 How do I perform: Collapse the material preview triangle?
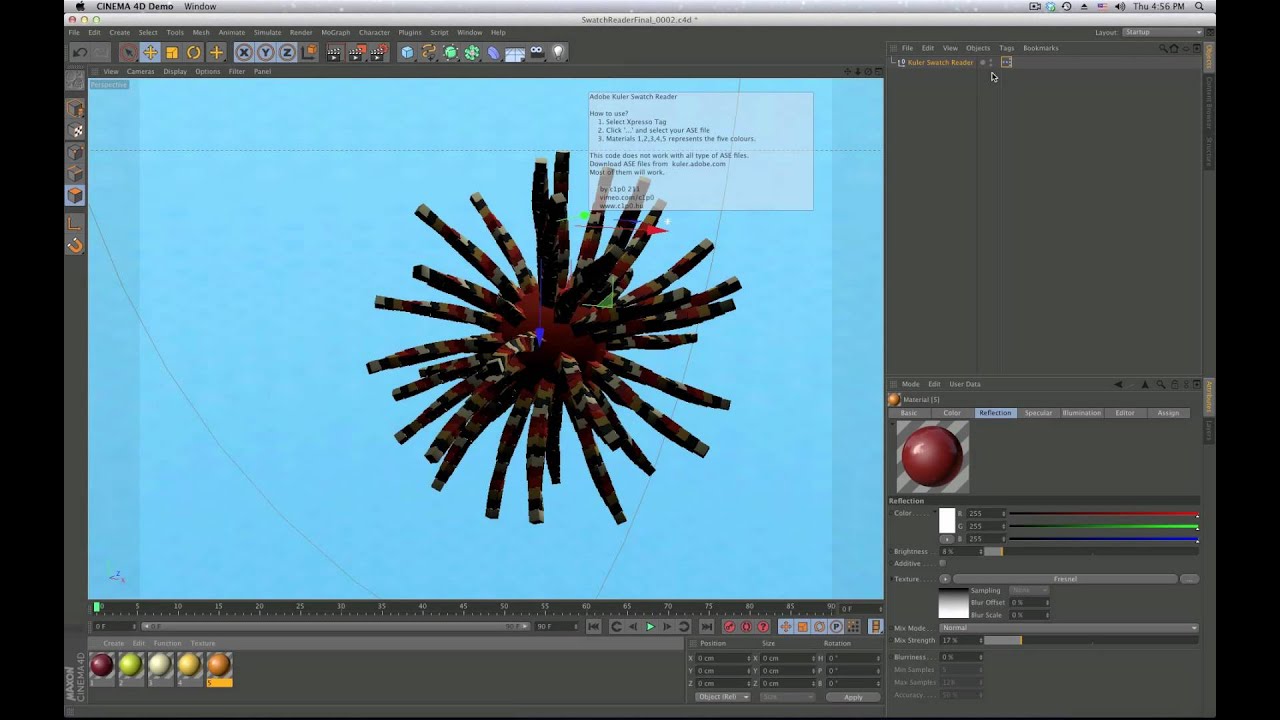[892, 424]
